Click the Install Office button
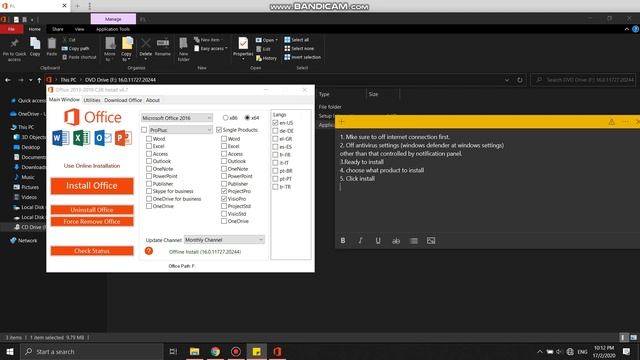This screenshot has width=640, height=360. click(92, 186)
